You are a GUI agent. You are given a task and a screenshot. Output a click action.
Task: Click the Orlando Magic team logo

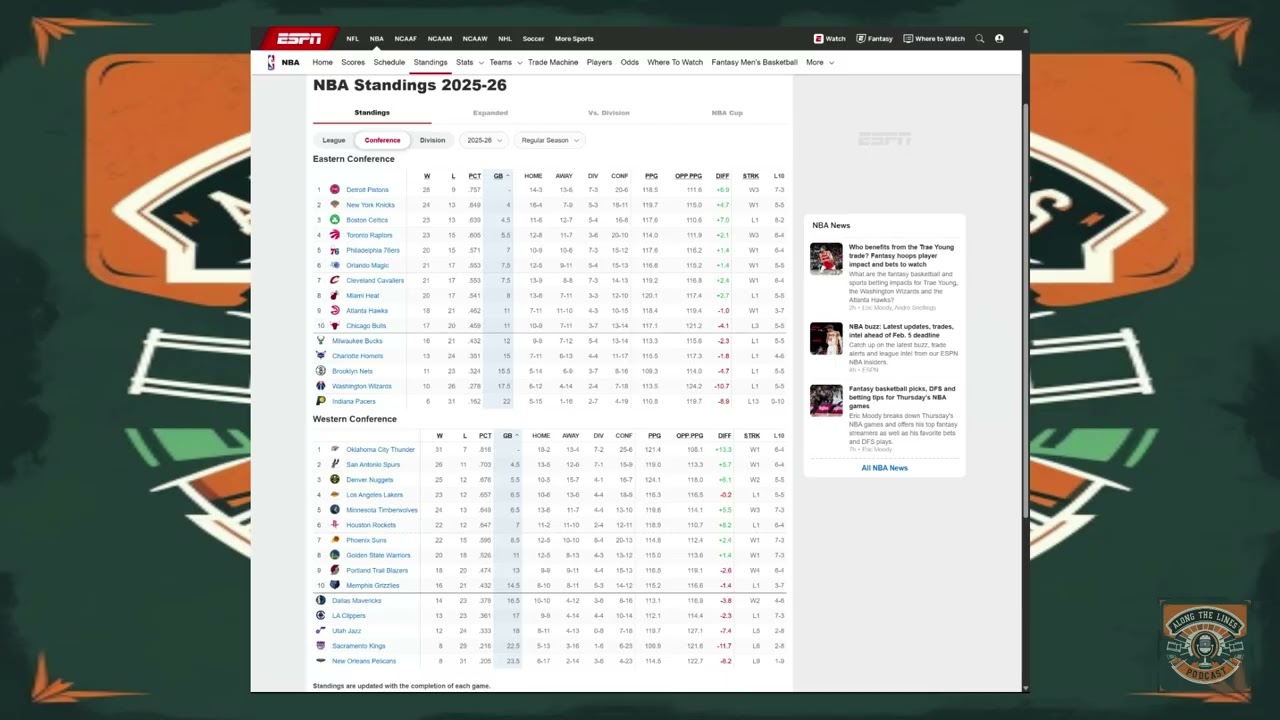(x=335, y=265)
